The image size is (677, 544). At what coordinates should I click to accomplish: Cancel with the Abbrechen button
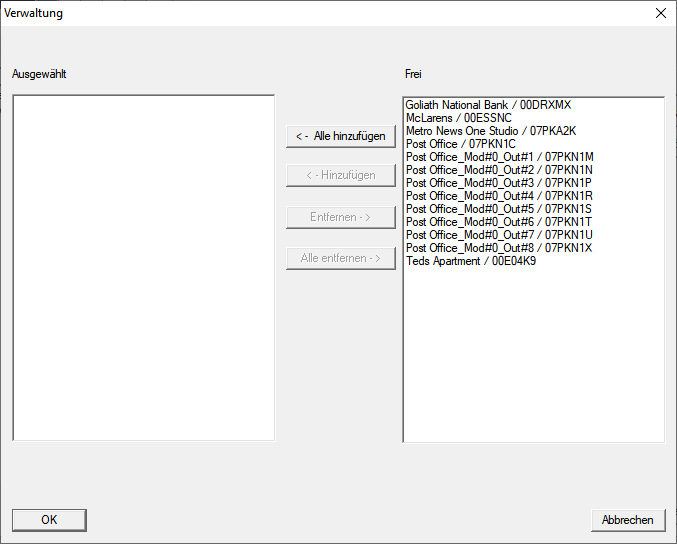[627, 520]
